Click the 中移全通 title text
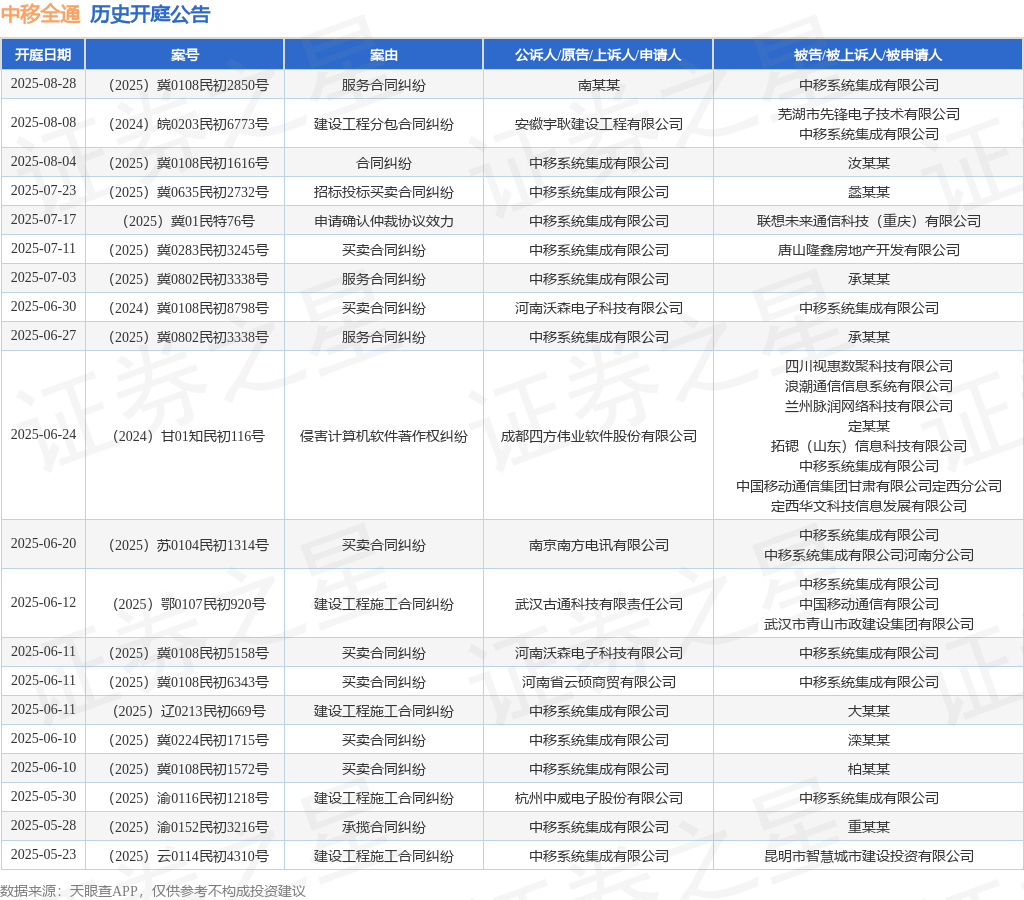The width and height of the screenshot is (1024, 900). tap(40, 14)
